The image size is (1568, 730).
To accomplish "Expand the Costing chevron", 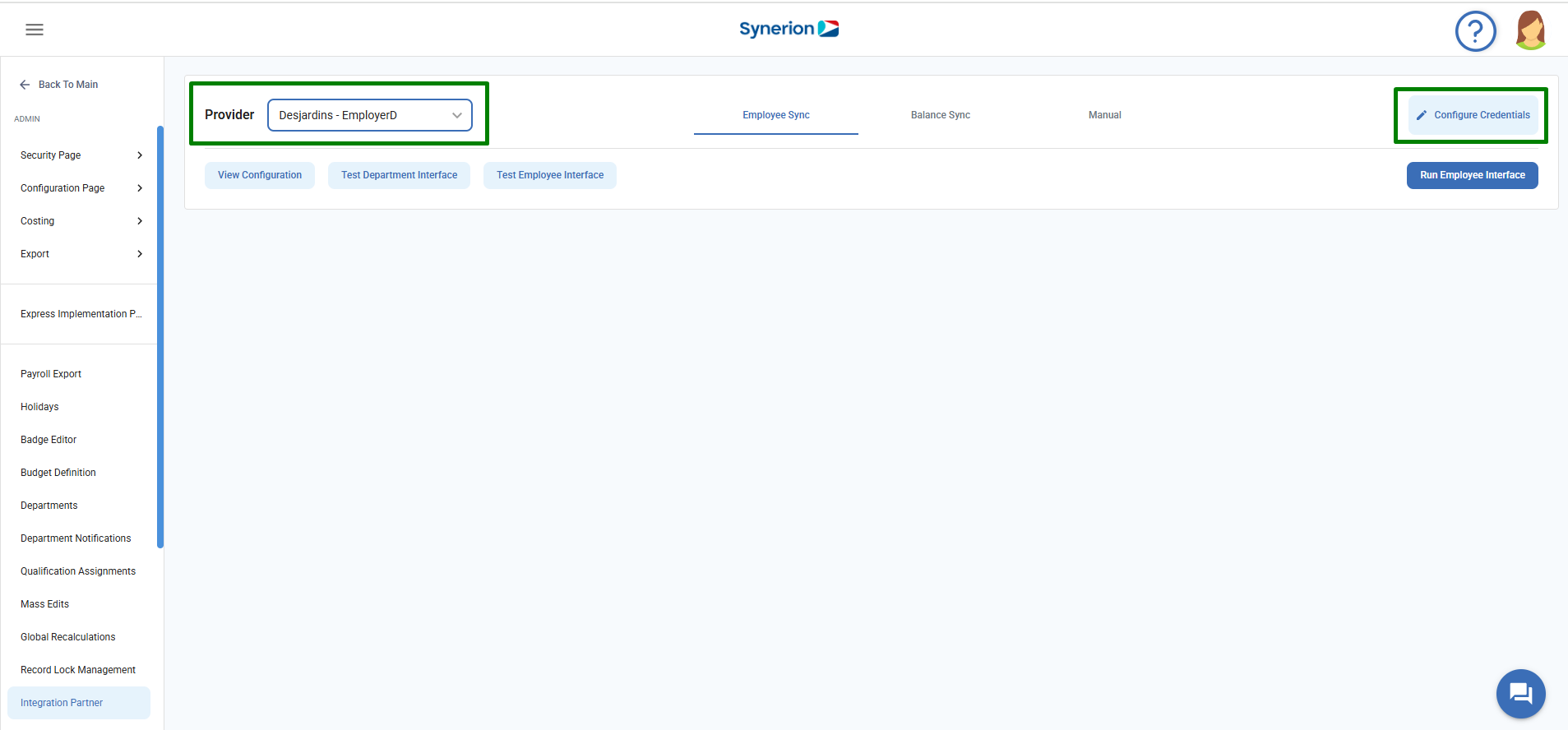I will click(x=140, y=221).
